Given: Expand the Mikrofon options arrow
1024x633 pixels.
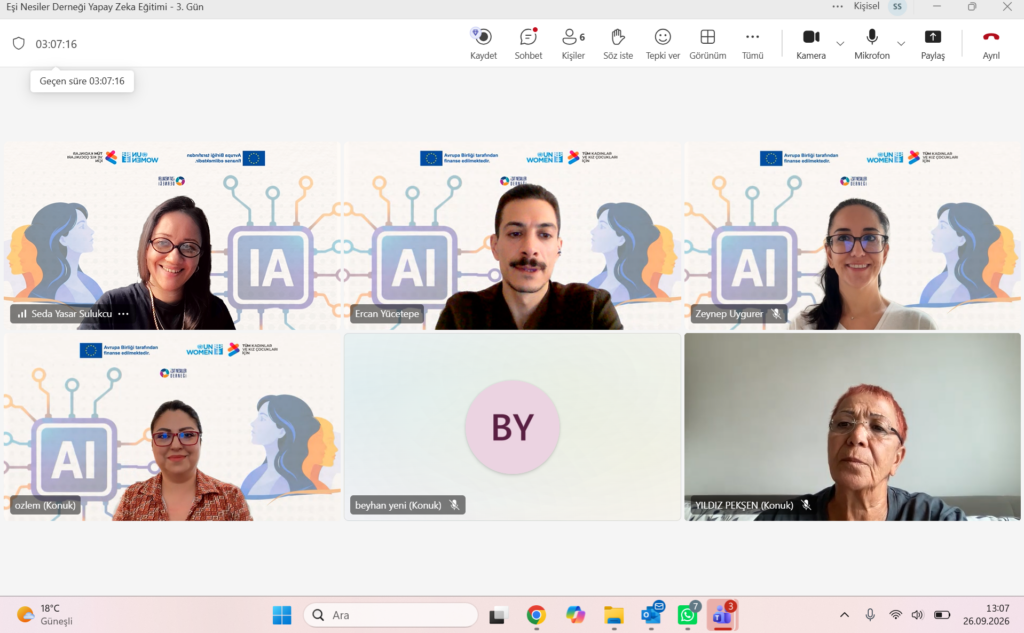Looking at the screenshot, I should click(901, 44).
